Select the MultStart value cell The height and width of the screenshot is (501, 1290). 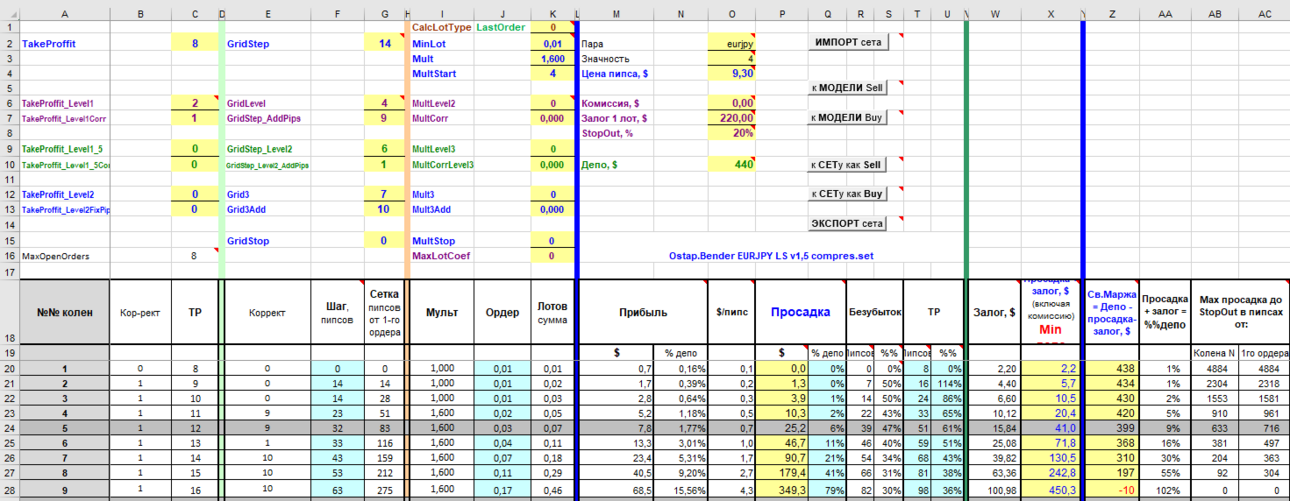(552, 74)
